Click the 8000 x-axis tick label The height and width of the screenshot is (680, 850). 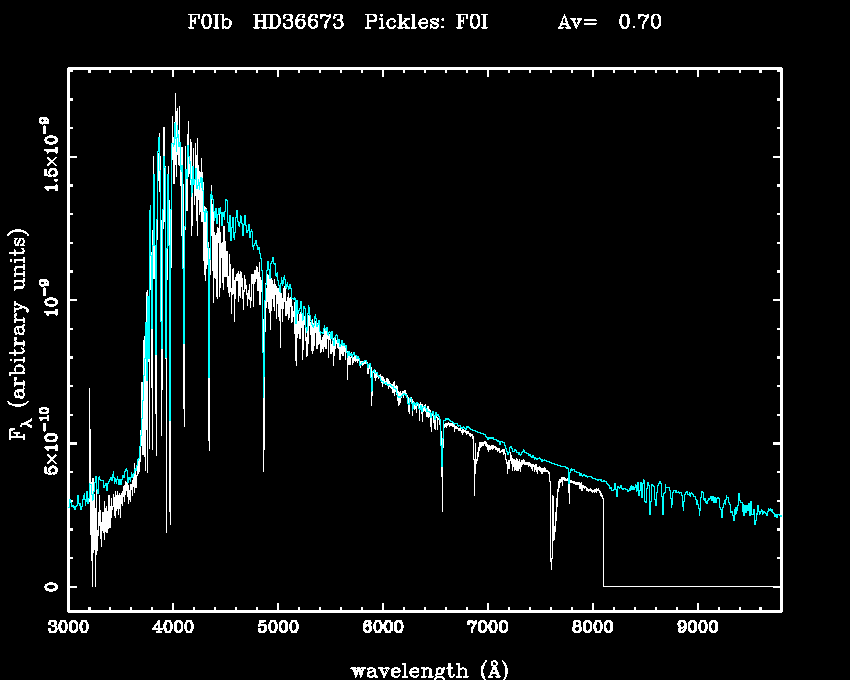[592, 628]
